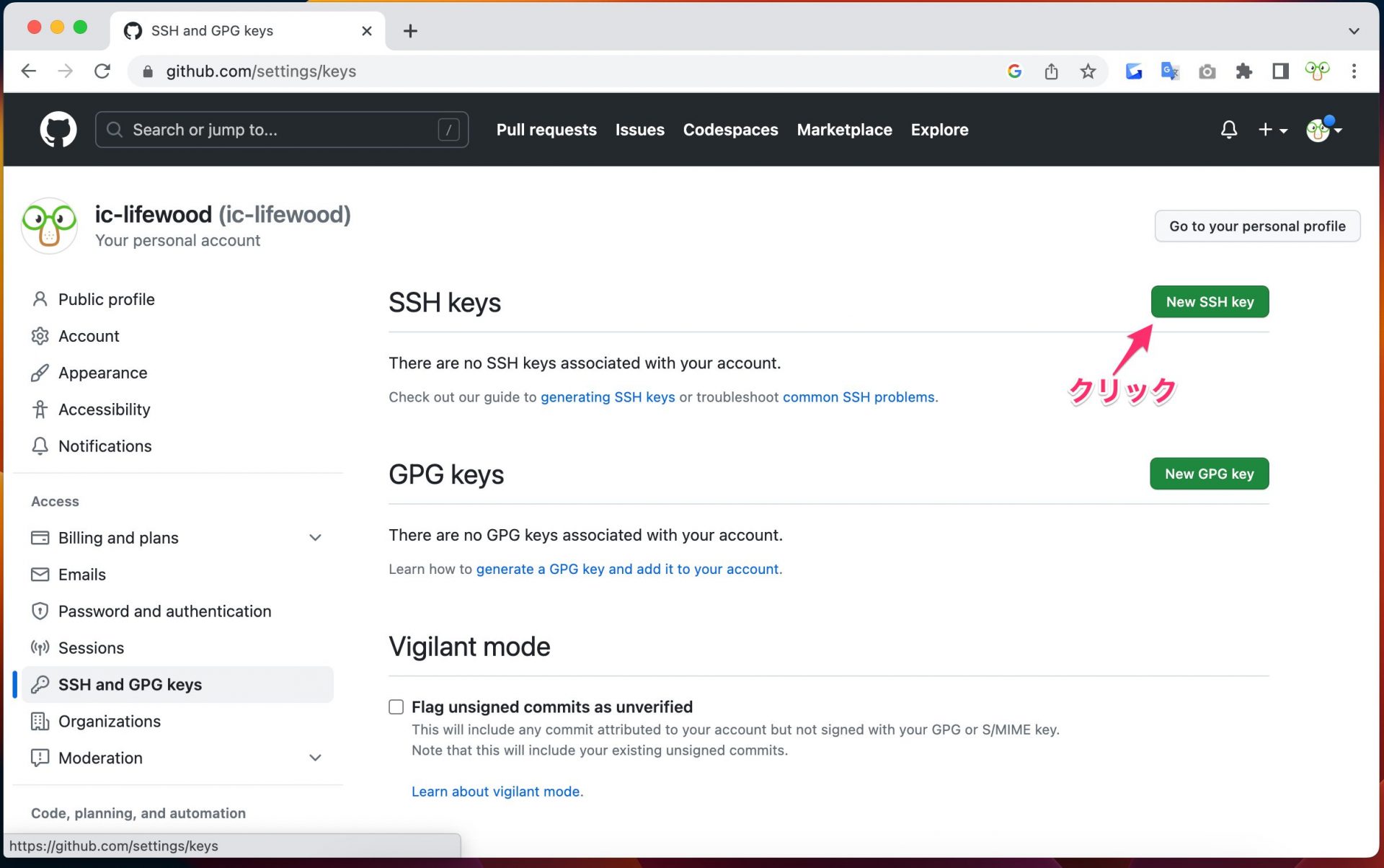The image size is (1384, 868).
Task: Open the plus create-new dropdown
Action: (x=1272, y=130)
